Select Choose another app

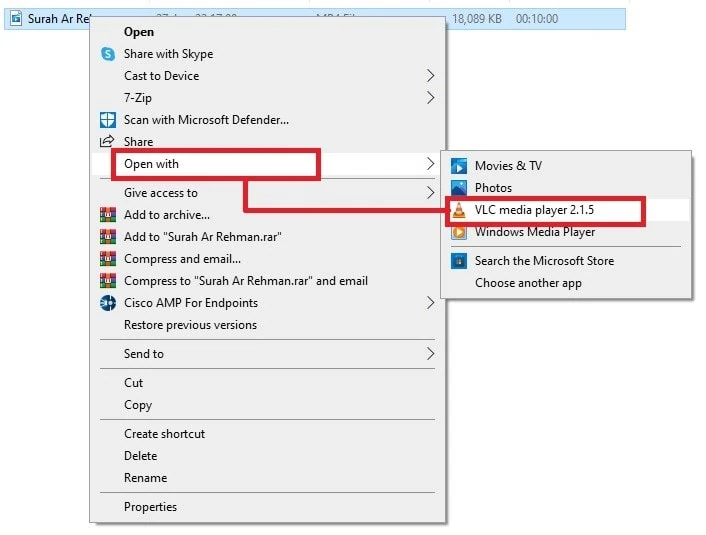[566, 283]
